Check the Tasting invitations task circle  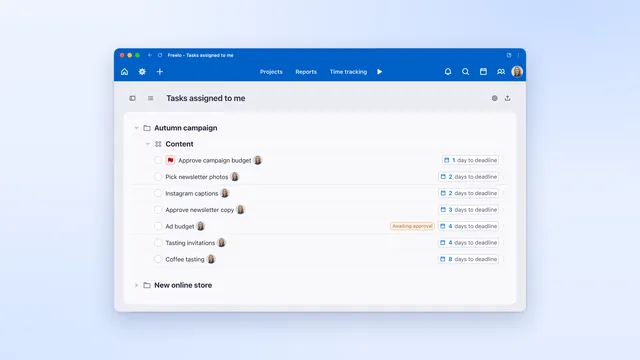pos(158,242)
